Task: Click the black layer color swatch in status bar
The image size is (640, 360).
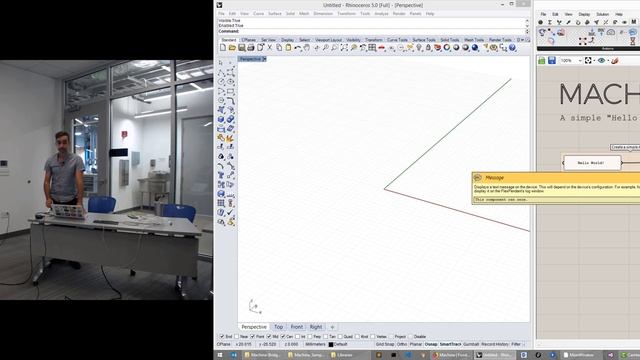Action: point(331,344)
